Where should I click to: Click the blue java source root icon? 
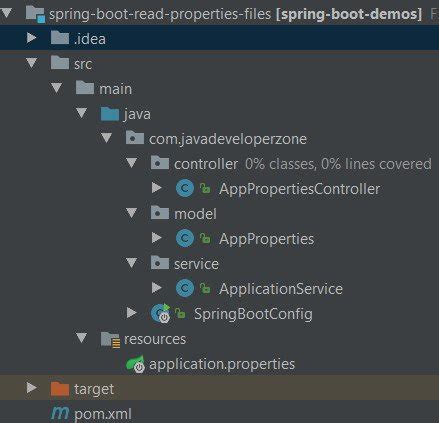pos(110,114)
